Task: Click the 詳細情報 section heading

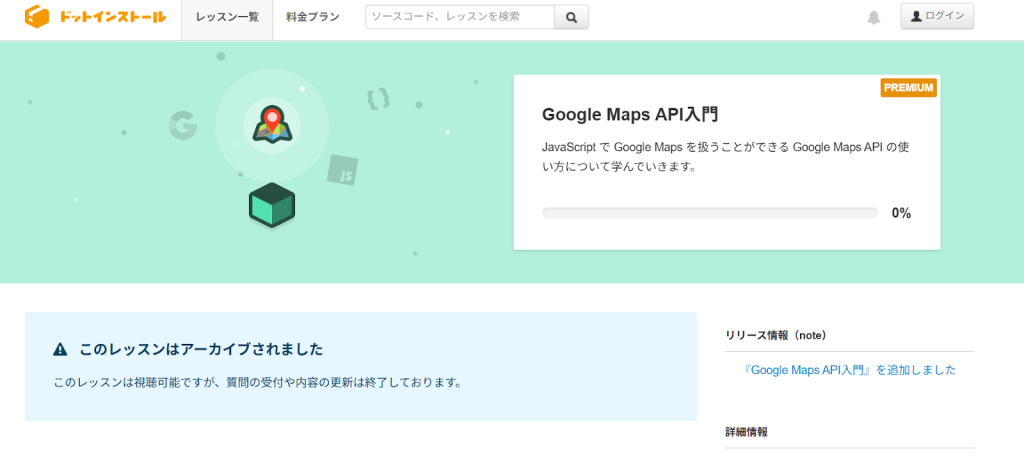Action: 747,432
